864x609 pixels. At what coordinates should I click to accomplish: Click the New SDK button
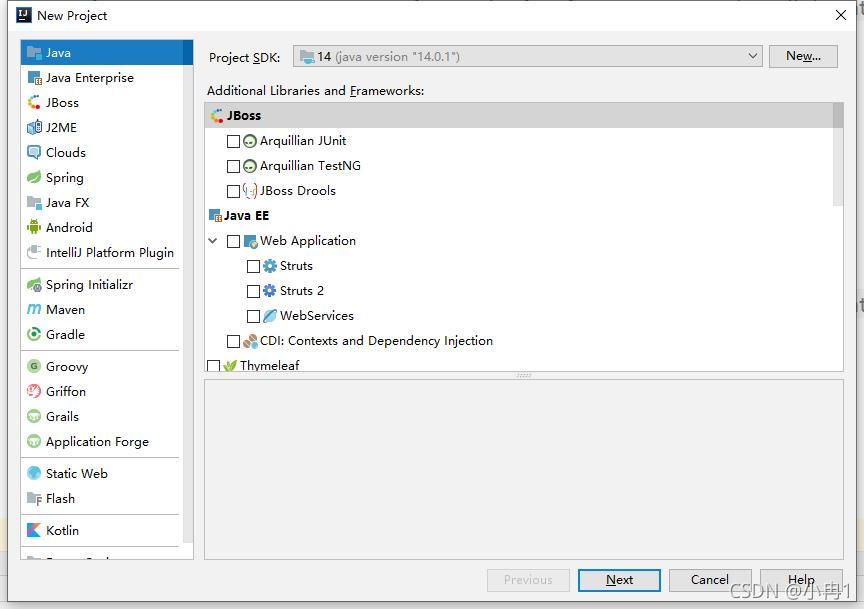point(802,56)
